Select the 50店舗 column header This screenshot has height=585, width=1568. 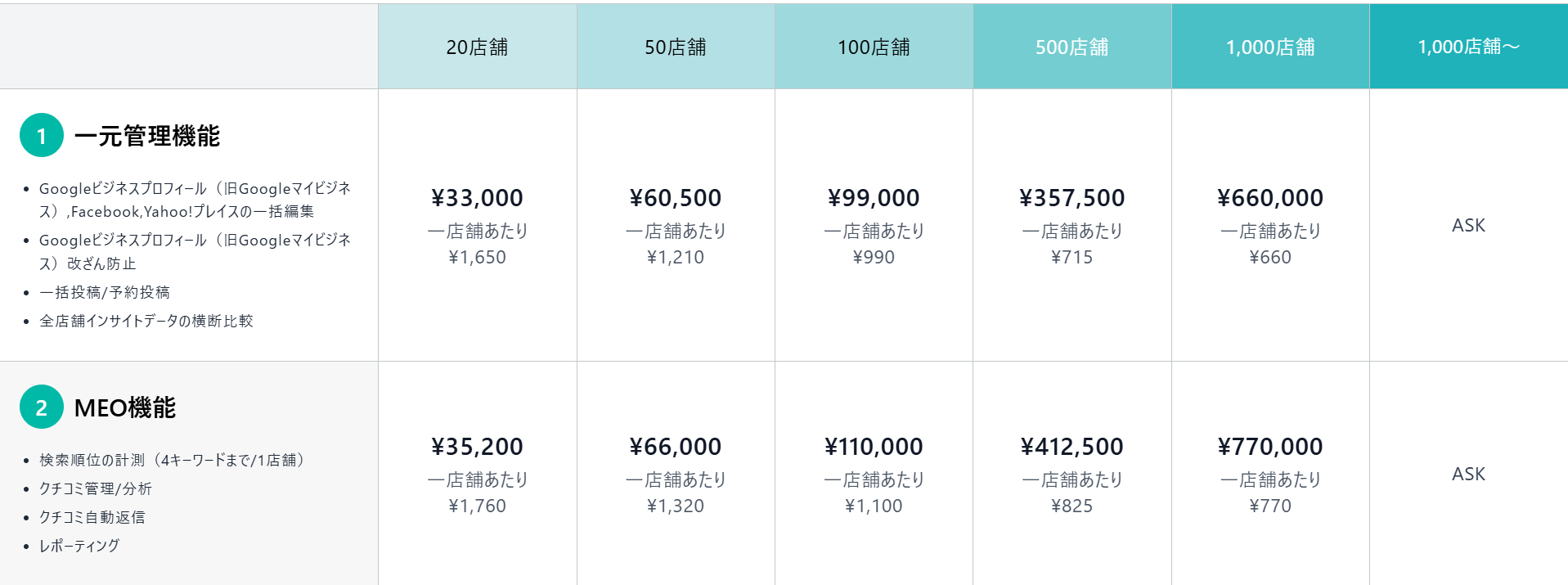(675, 47)
